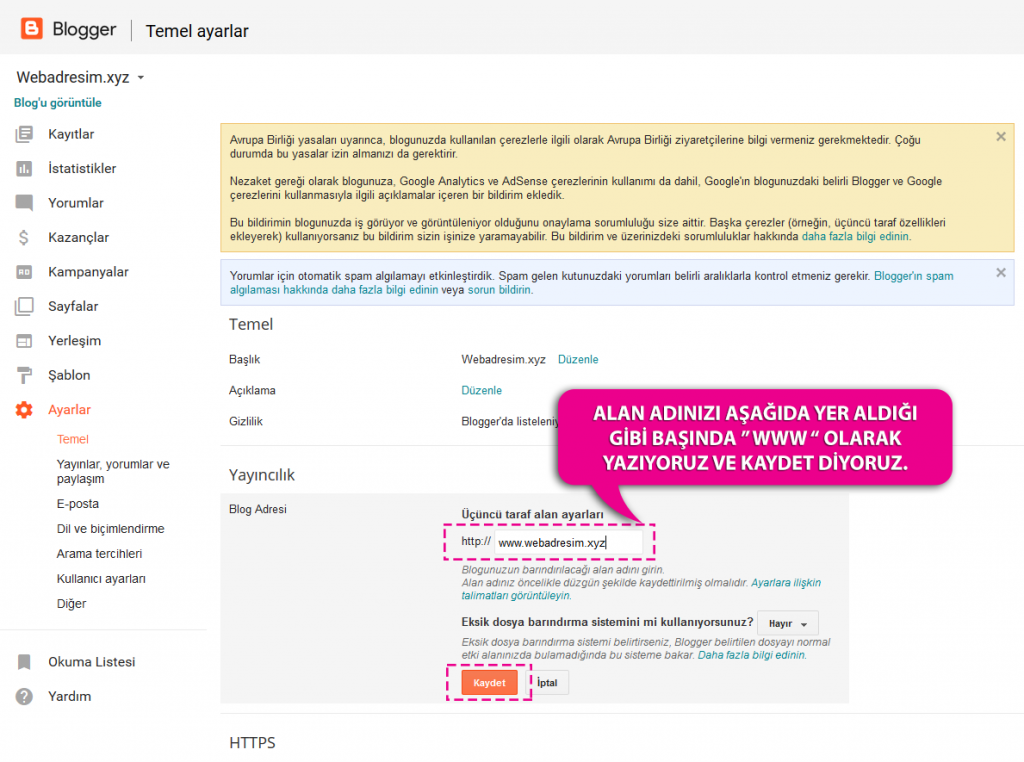Open Kazançlar dollar sign icon
This screenshot has height=762, width=1024.
(24, 238)
